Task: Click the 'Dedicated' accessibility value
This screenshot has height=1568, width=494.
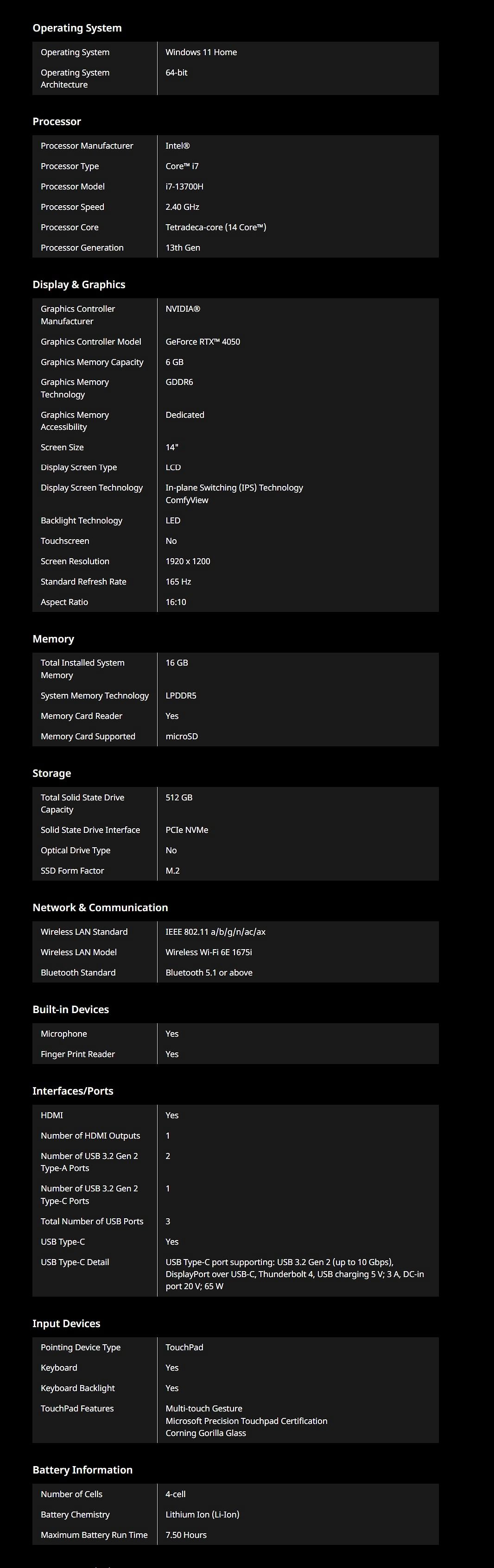Action: point(184,415)
